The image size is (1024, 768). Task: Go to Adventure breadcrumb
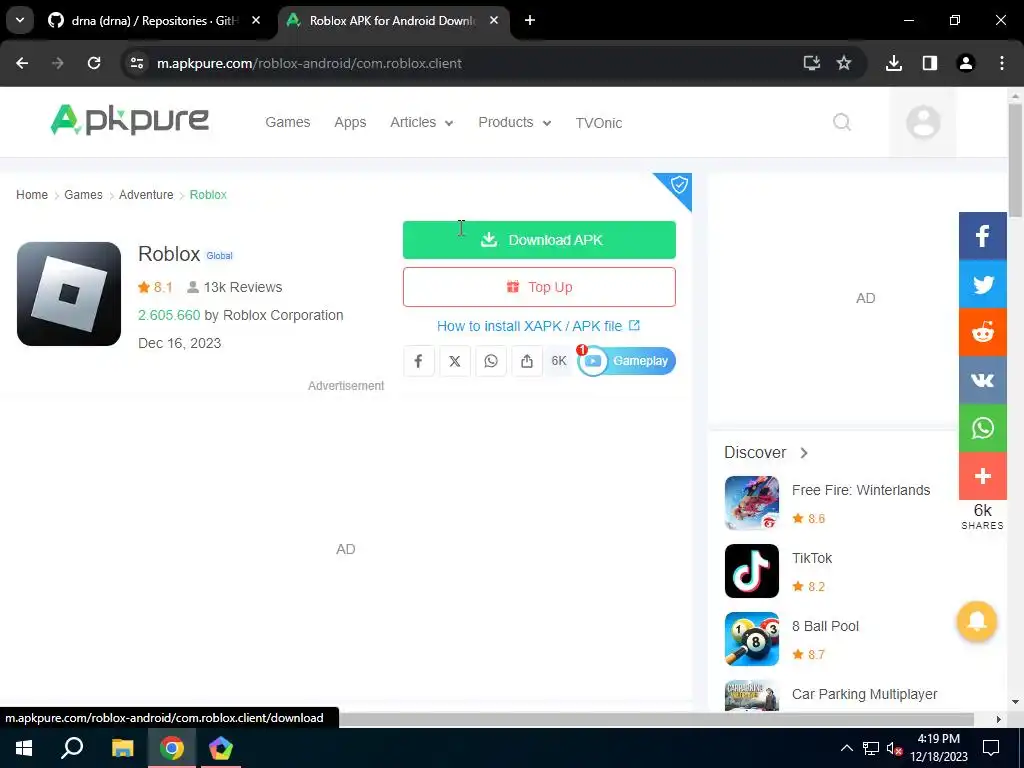point(146,195)
